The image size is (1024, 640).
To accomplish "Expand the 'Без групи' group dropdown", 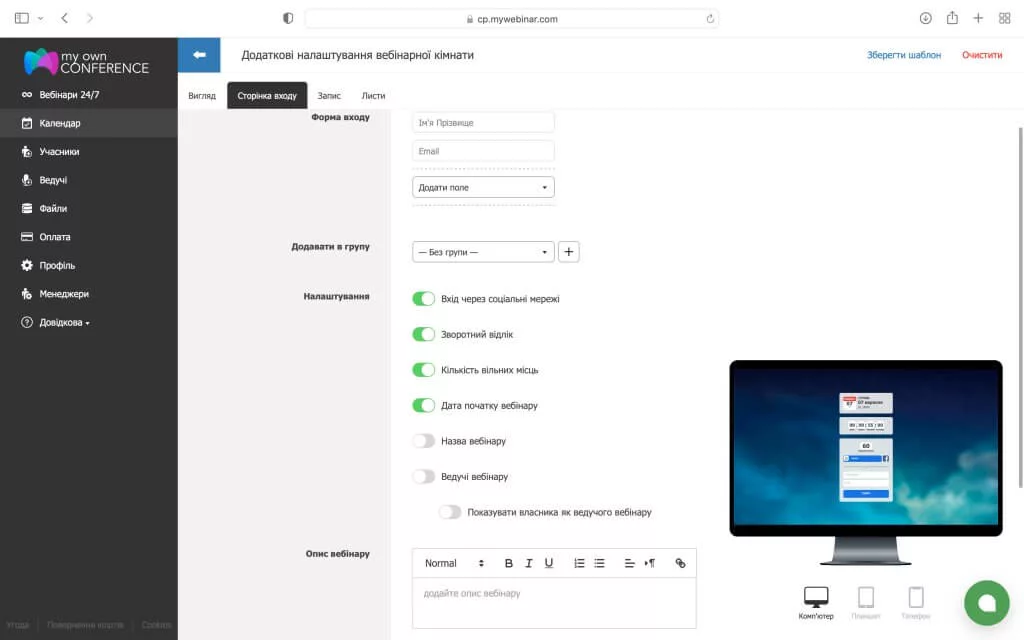I will pos(483,252).
